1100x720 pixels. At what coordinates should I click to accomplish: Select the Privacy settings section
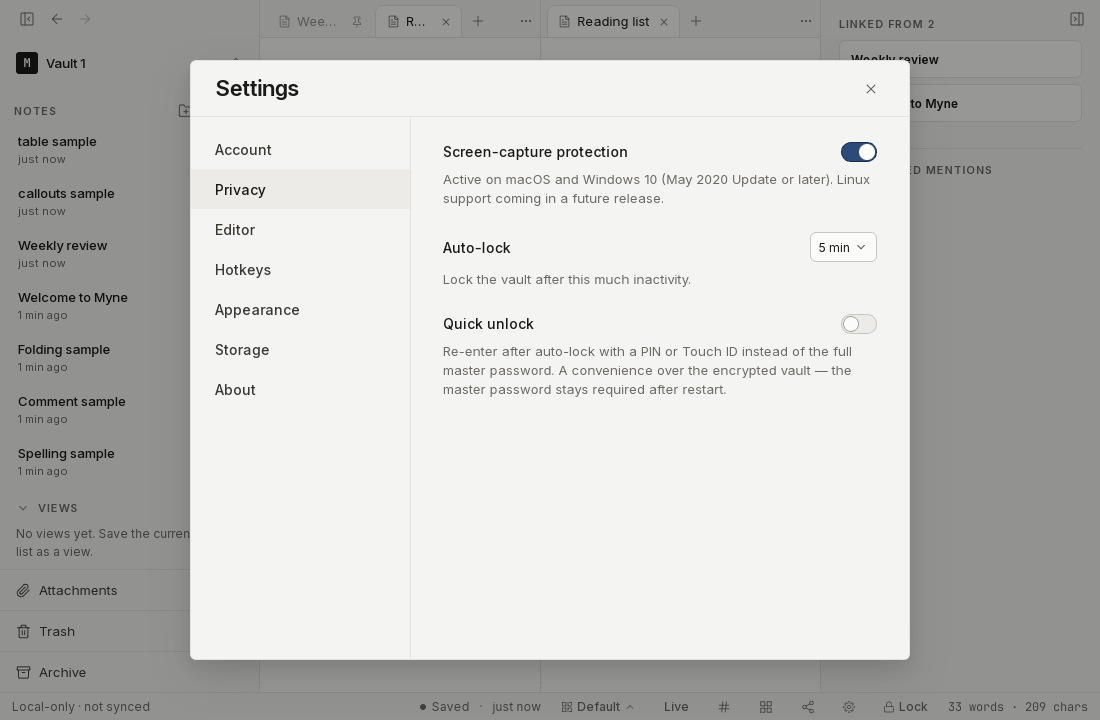click(300, 189)
